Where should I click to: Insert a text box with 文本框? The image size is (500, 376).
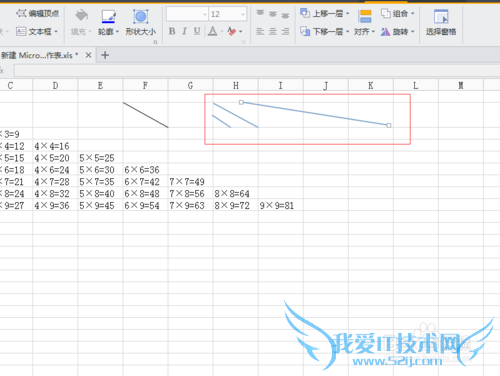[x=34, y=32]
